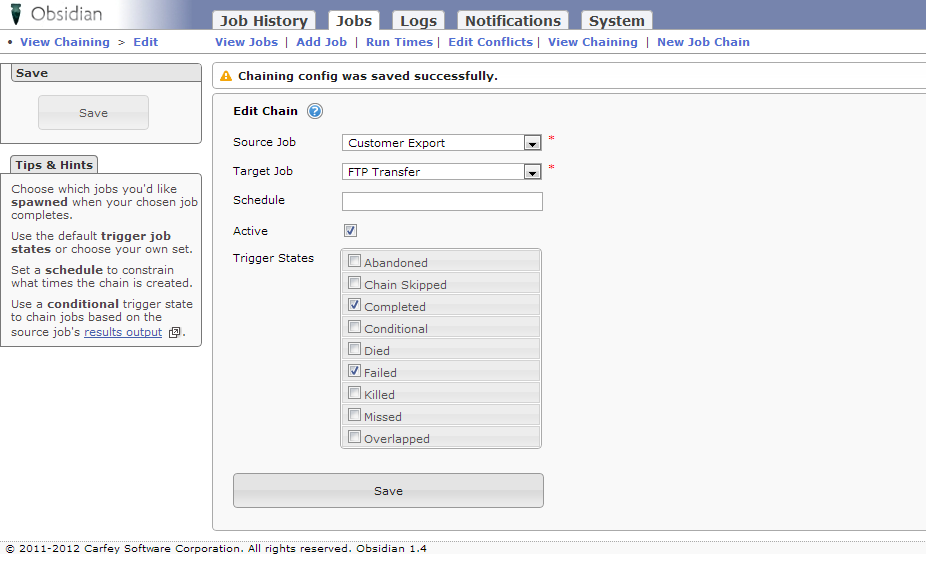The height and width of the screenshot is (564, 926).
Task: Switch to the Job History tab
Action: [264, 21]
